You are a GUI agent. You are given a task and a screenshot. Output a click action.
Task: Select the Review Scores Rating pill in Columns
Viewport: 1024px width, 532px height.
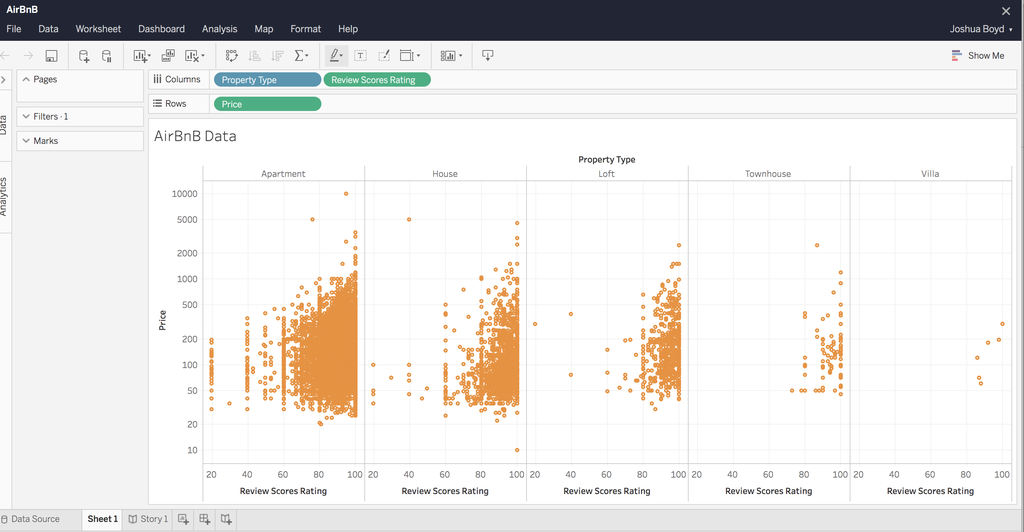[x=377, y=80]
